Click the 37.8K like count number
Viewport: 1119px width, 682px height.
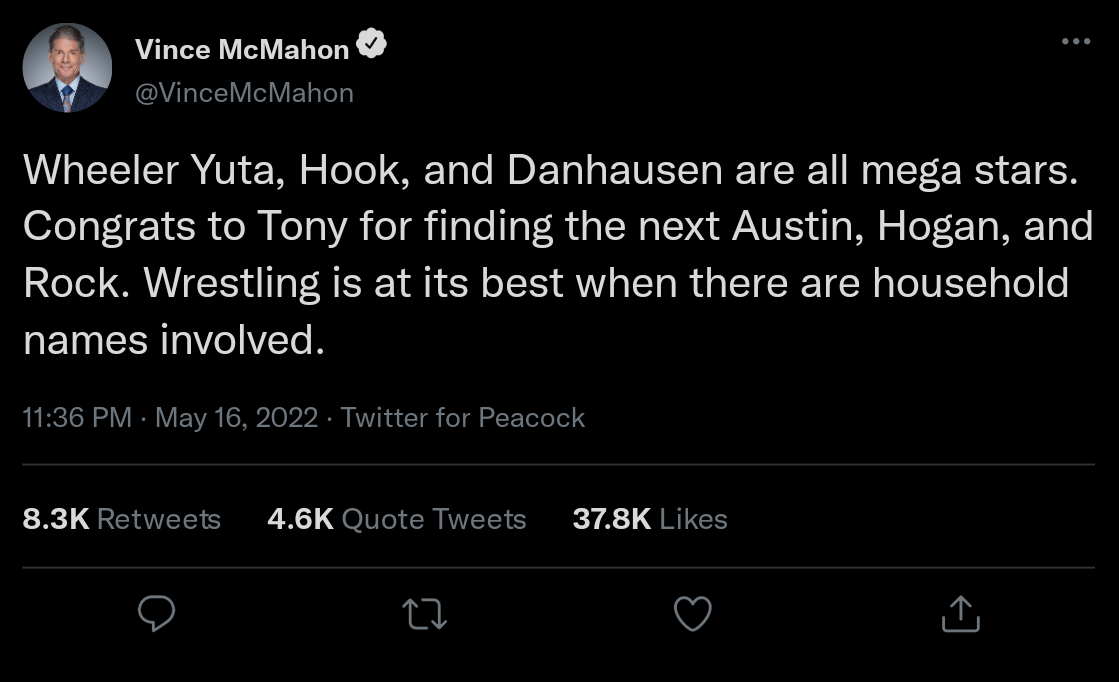[x=612, y=519]
